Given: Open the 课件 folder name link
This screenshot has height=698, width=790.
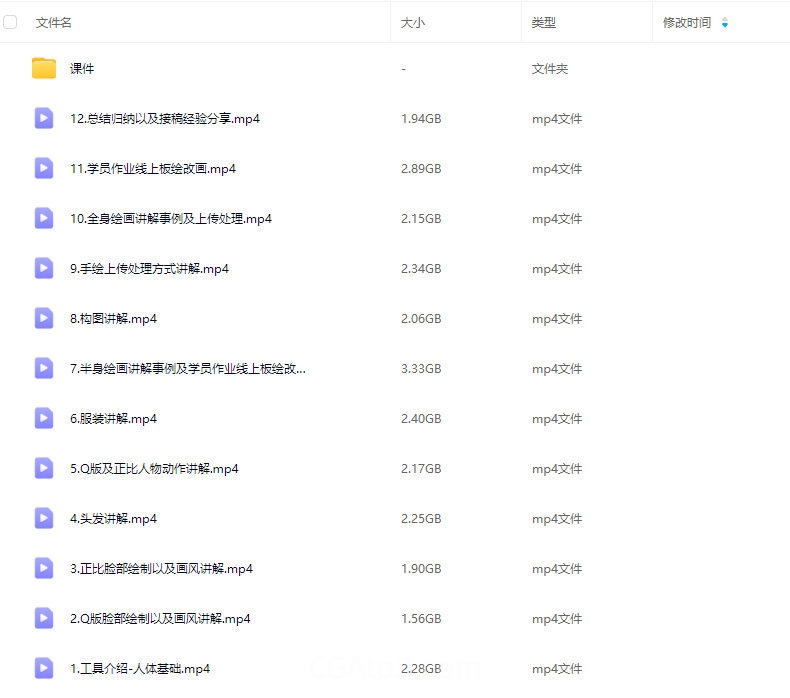Looking at the screenshot, I should (x=82, y=69).
